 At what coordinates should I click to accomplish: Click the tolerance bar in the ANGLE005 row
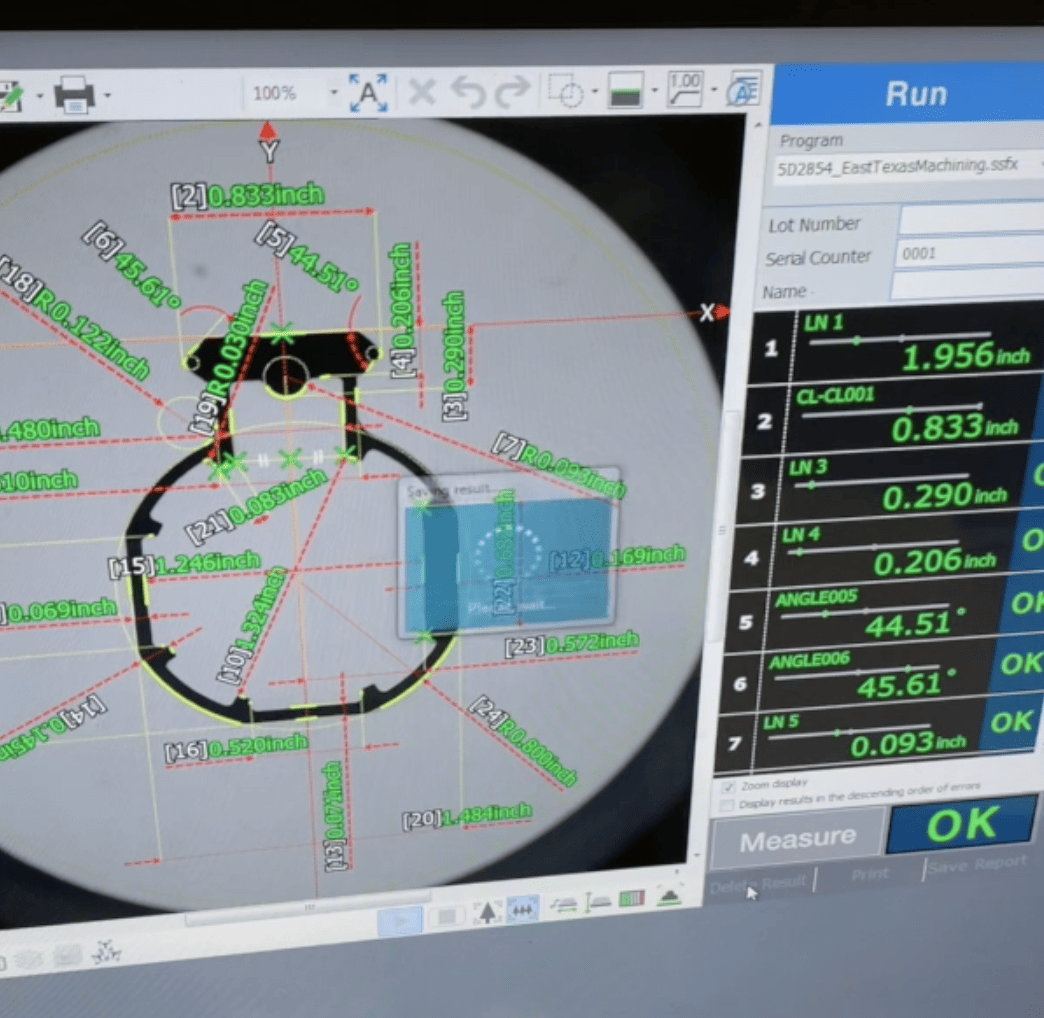(x=865, y=611)
